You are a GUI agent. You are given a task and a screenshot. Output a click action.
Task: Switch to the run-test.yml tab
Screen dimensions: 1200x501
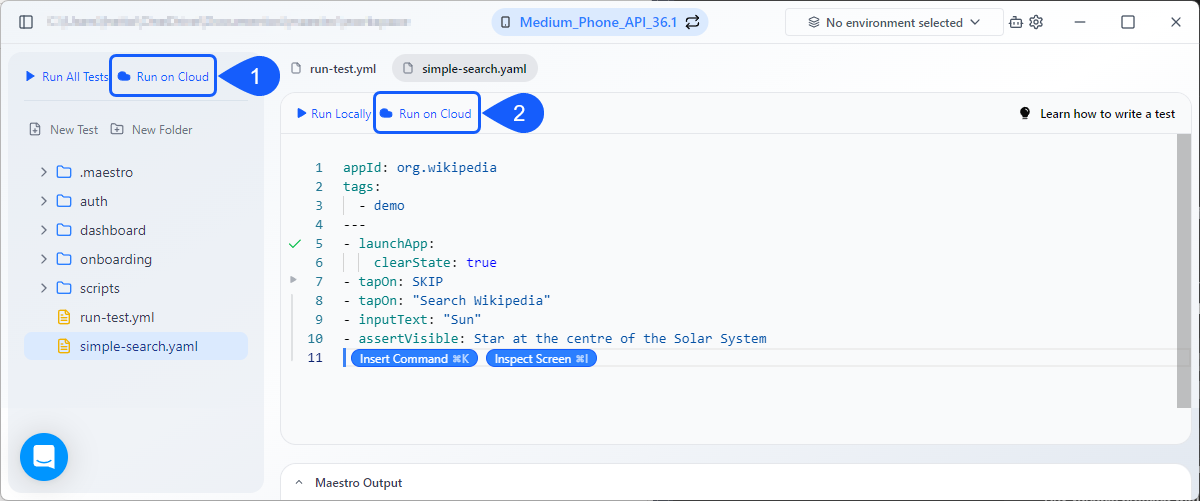pos(334,68)
